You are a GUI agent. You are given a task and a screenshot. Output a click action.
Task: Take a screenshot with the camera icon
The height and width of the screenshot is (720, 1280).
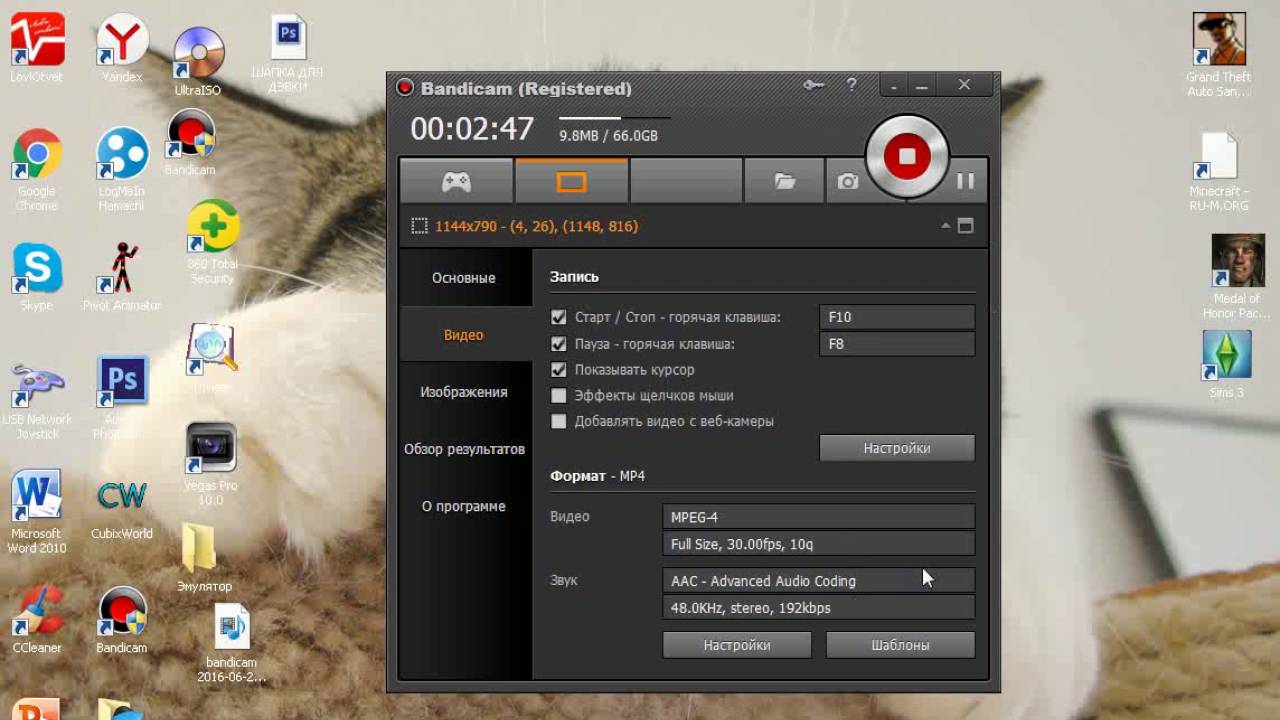848,181
